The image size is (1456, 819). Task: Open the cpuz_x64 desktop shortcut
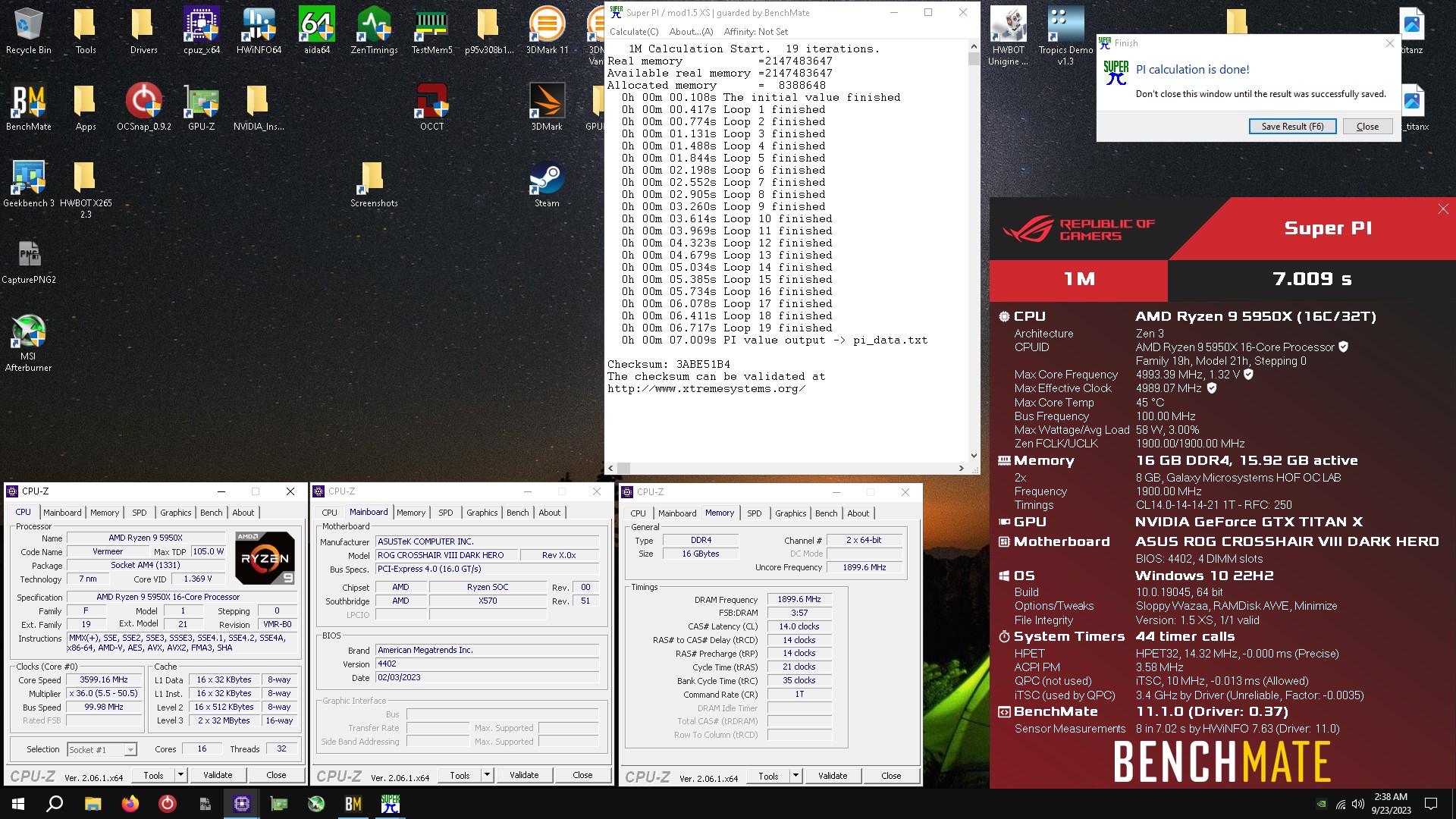[202, 31]
